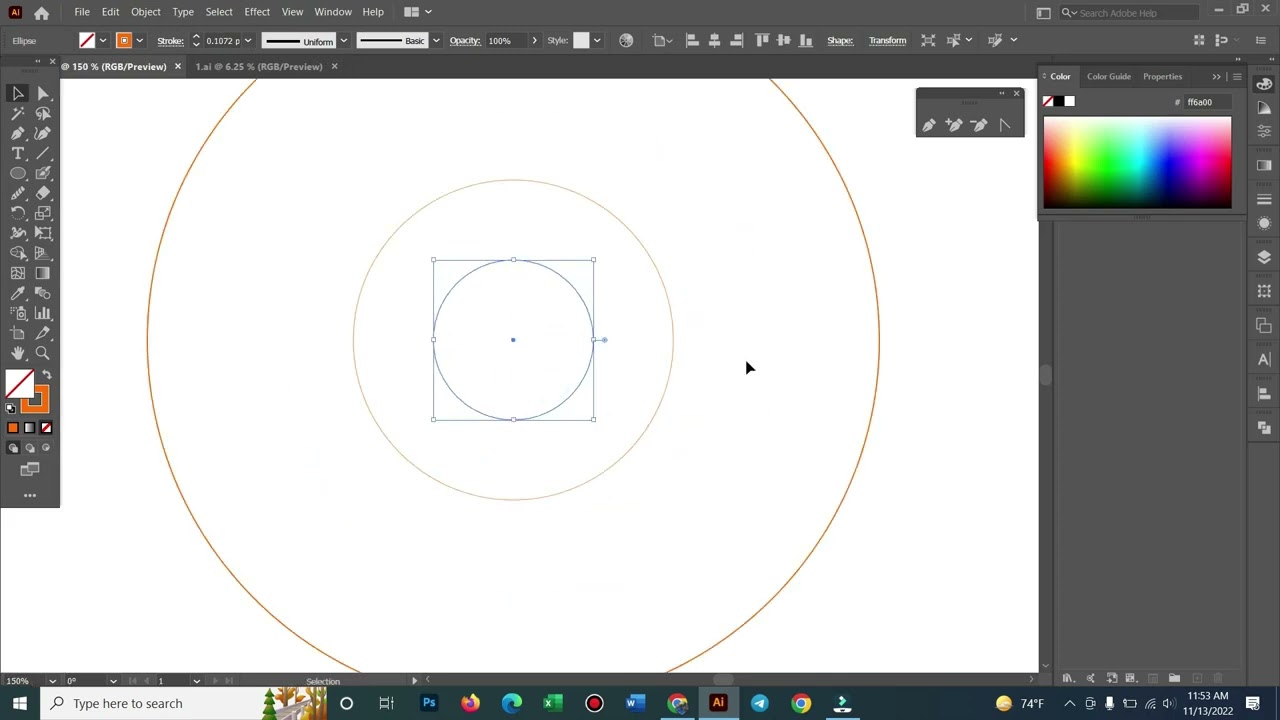Open the Layers panel icon in dock

click(x=1264, y=257)
